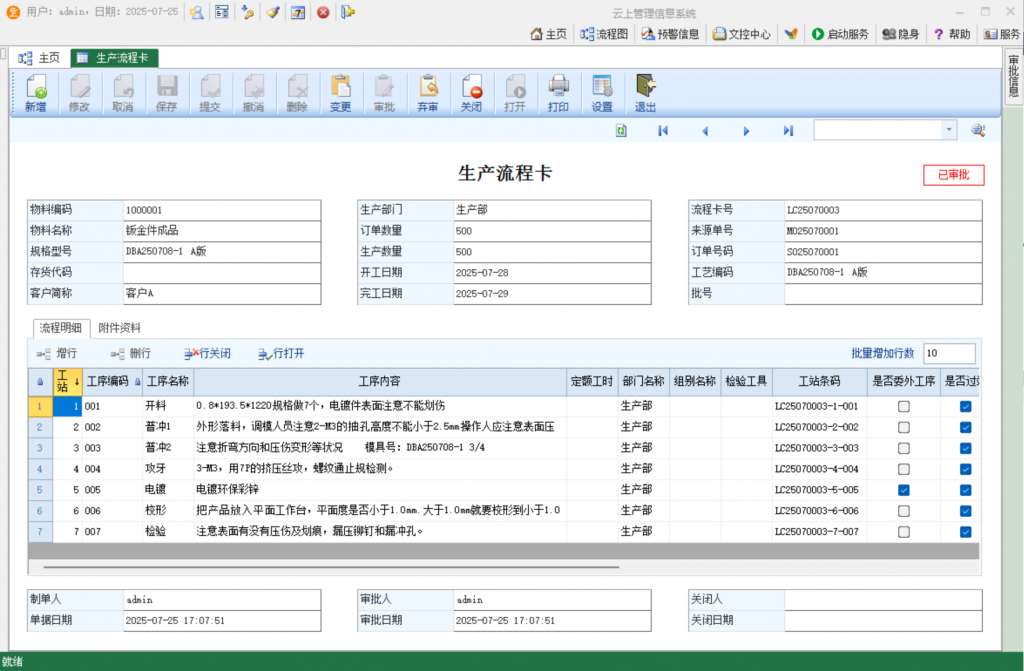Uncheck the last-column checkbox in the 开料 row
Screen dimensions: 1024x671
[965, 406]
